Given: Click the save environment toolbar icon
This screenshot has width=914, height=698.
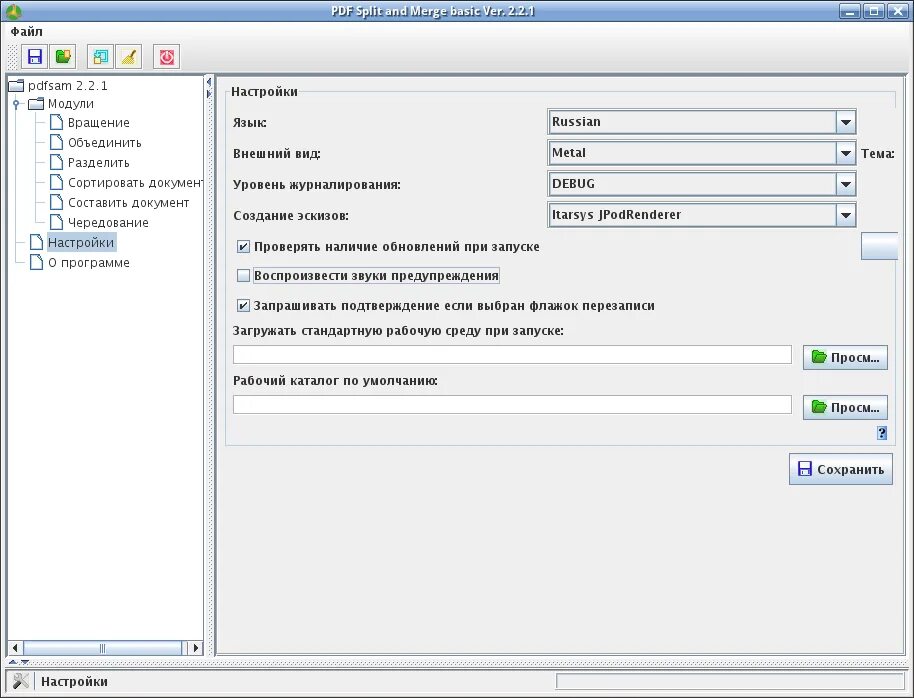Looking at the screenshot, I should (x=34, y=57).
